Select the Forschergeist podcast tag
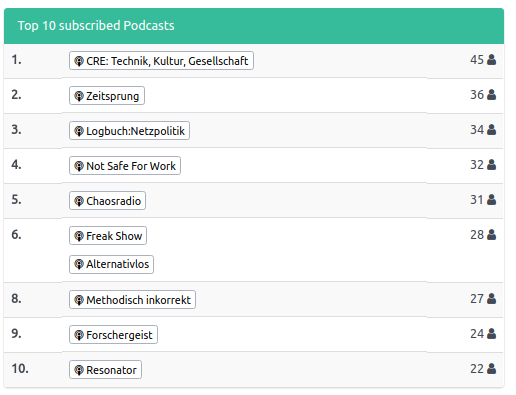Image resolution: width=516 pixels, height=395 pixels. pos(113,335)
